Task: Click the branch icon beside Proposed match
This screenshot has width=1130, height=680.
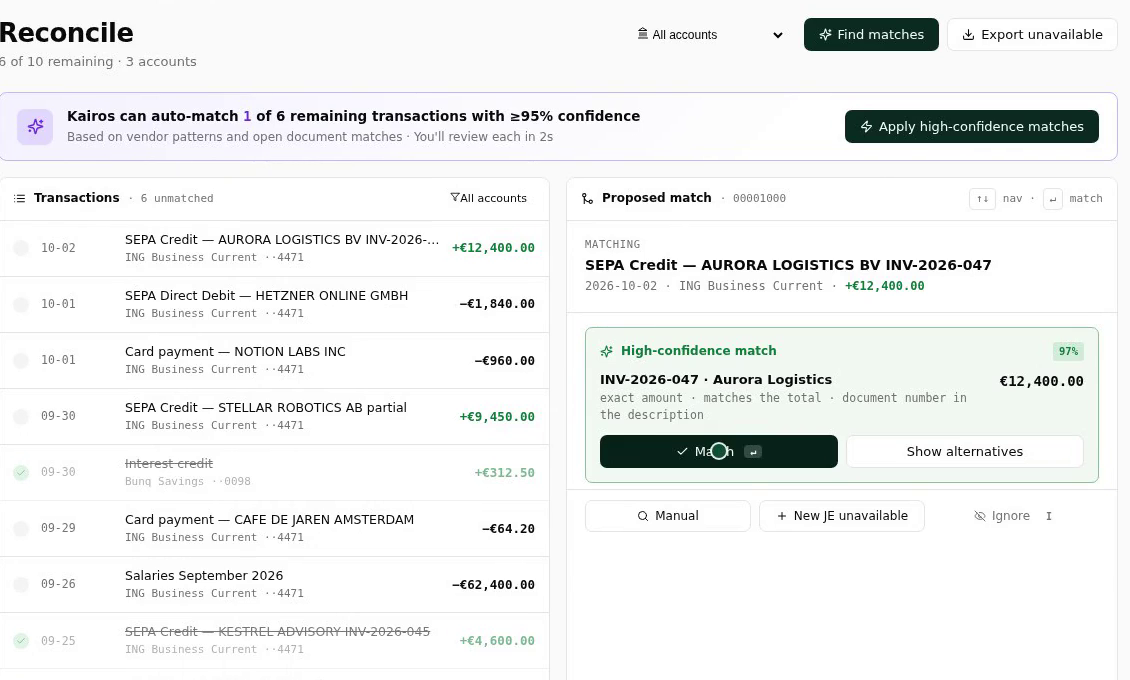Action: click(x=588, y=198)
